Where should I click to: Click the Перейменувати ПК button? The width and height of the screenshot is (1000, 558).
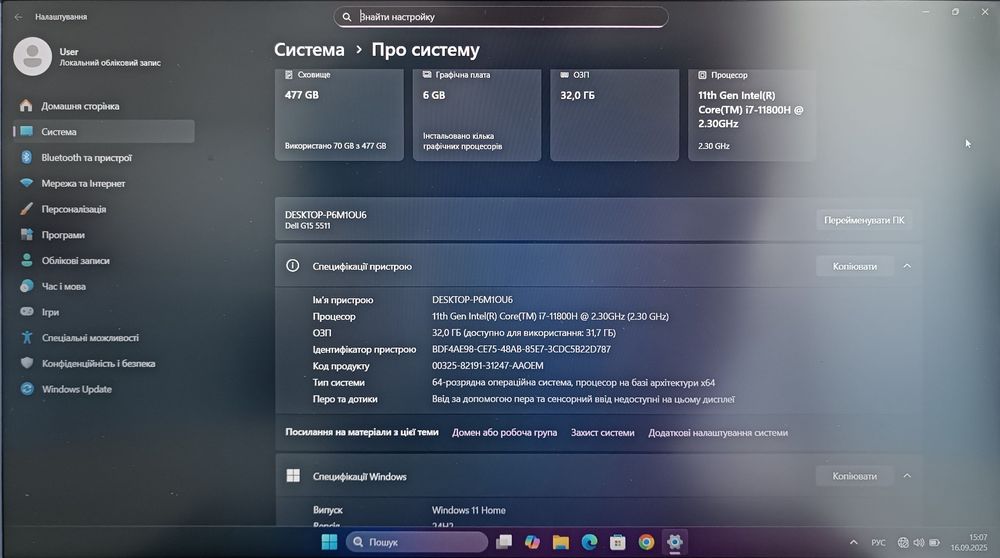point(864,220)
